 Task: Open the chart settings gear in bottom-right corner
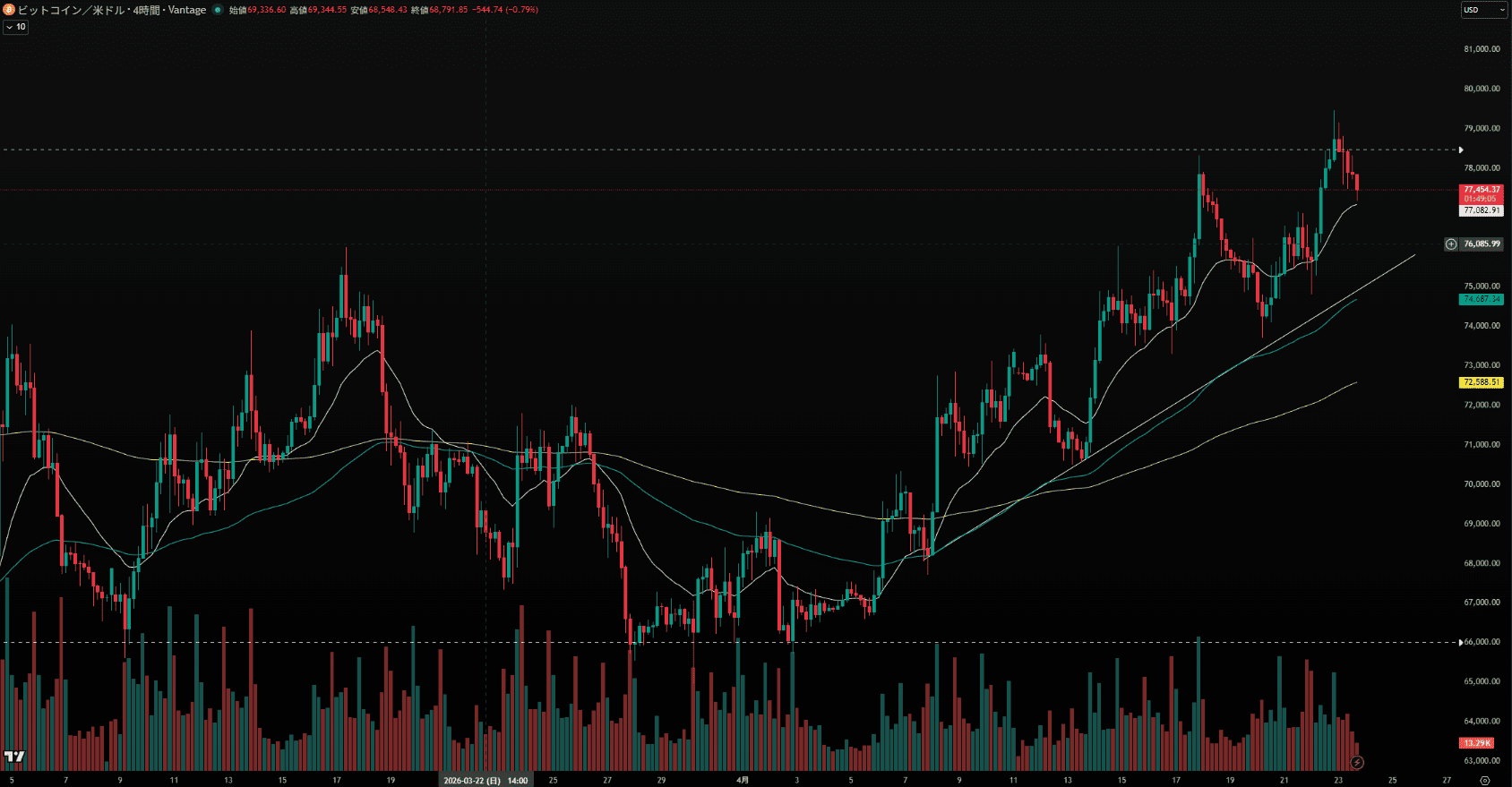(1485, 781)
